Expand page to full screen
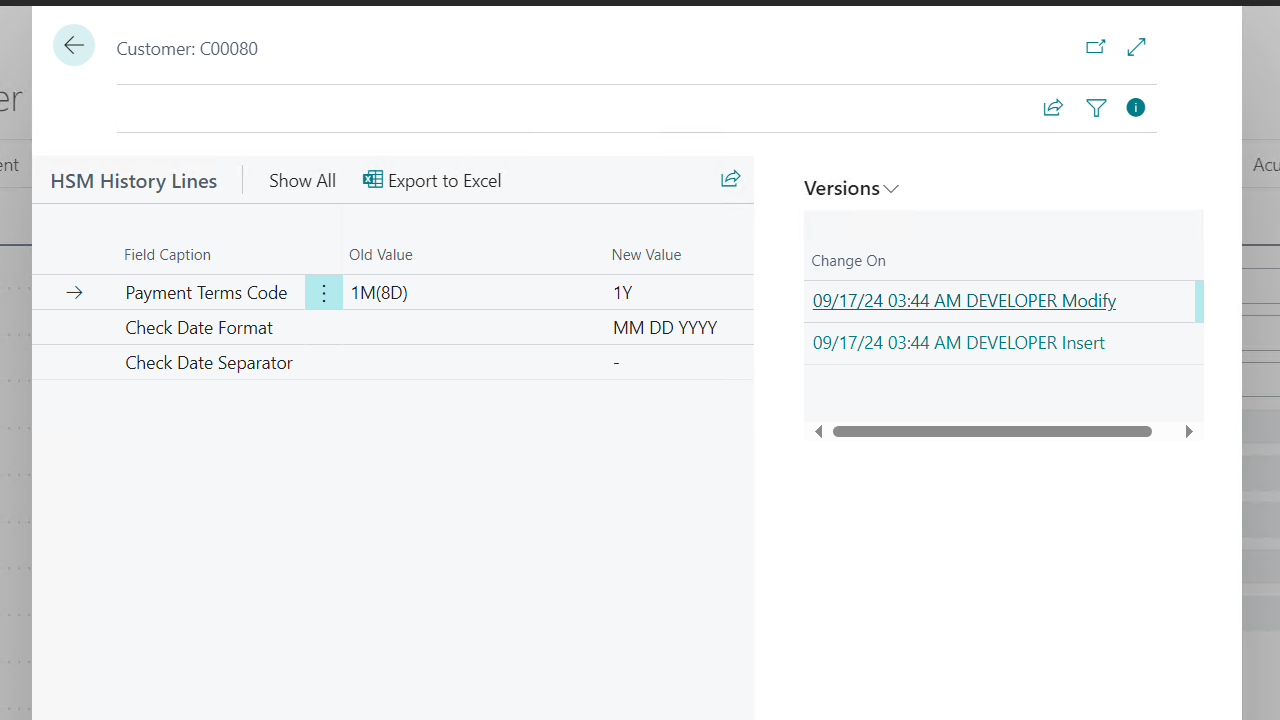1280x720 pixels. (x=1136, y=47)
